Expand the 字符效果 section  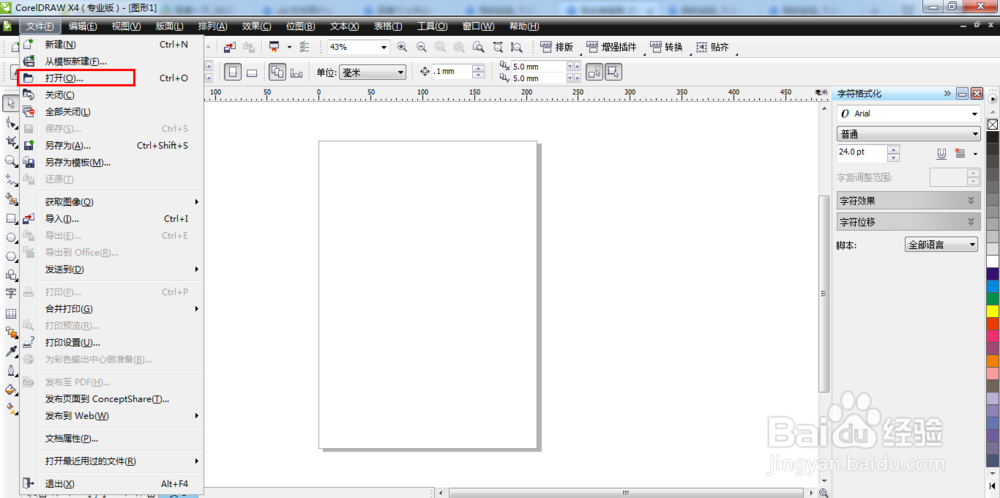(908, 200)
